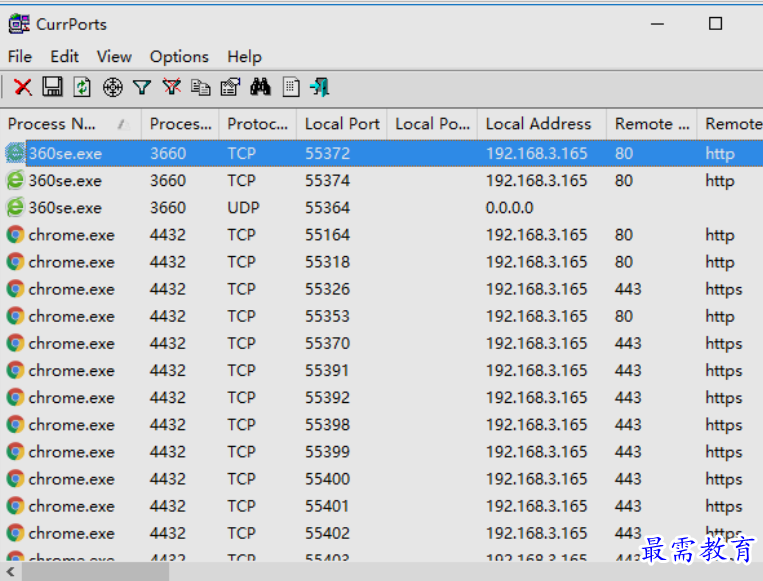Click the TCP cell on the port 55398 row

pos(241,425)
